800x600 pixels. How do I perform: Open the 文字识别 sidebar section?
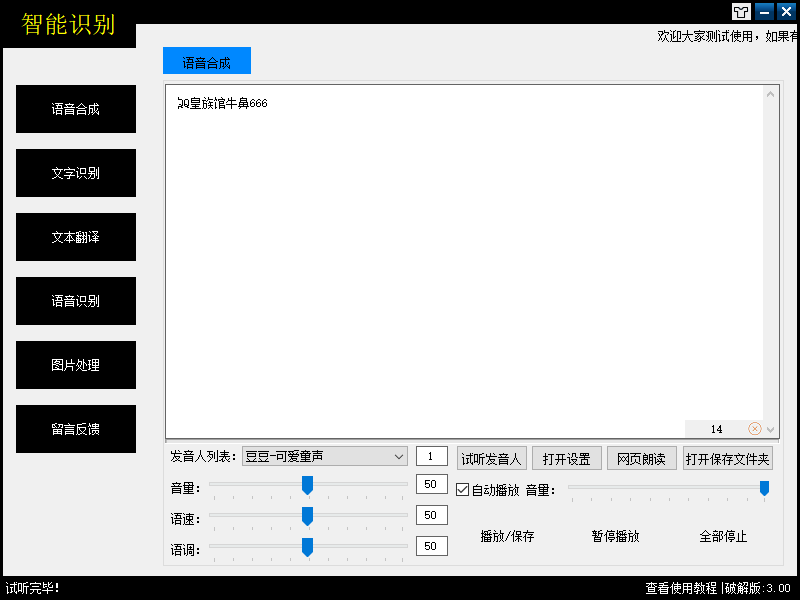point(76,173)
